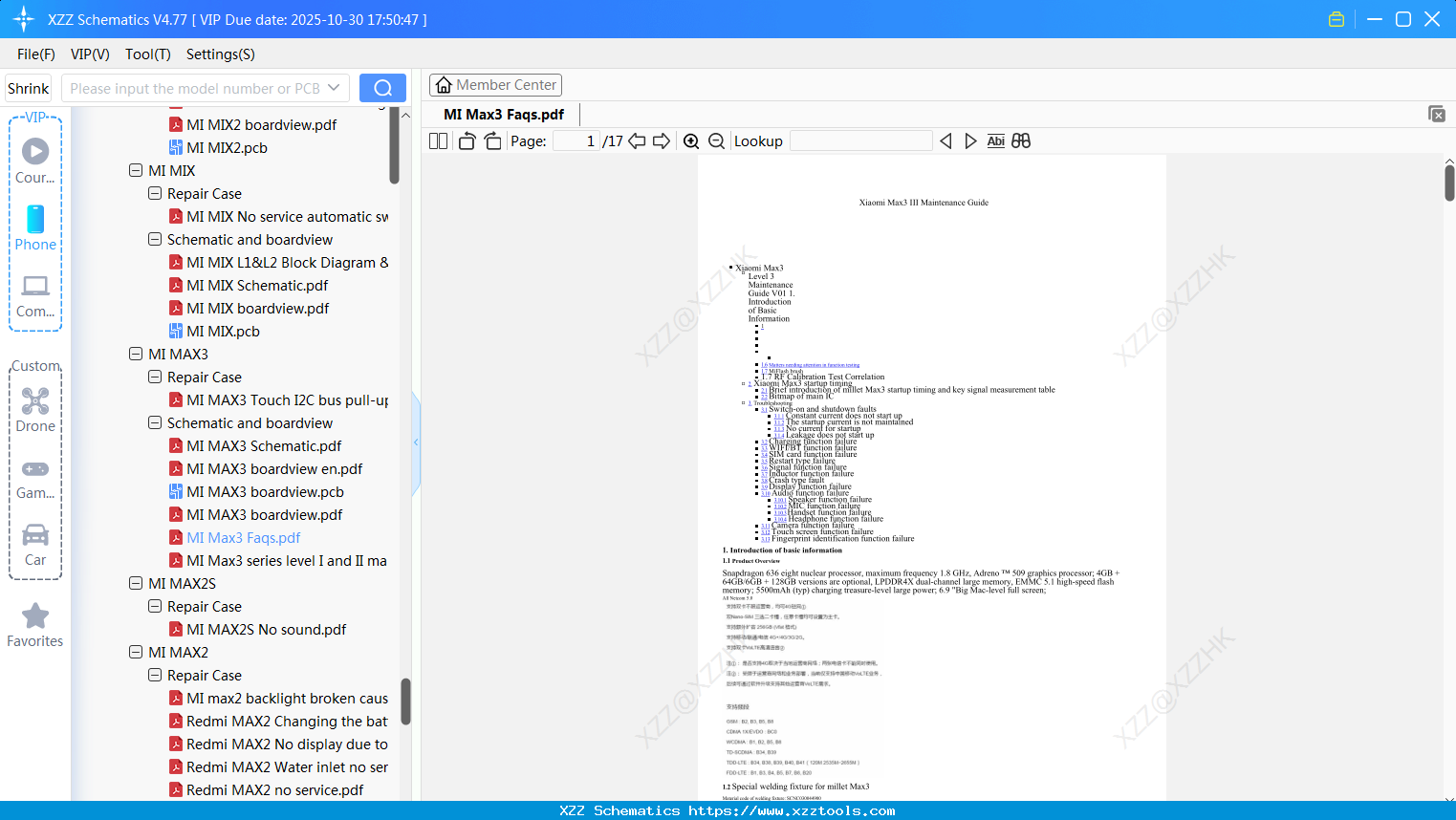Click the yellow toolbox icon in title bar
Viewport: 1456px width, 820px height.
(1336, 19)
